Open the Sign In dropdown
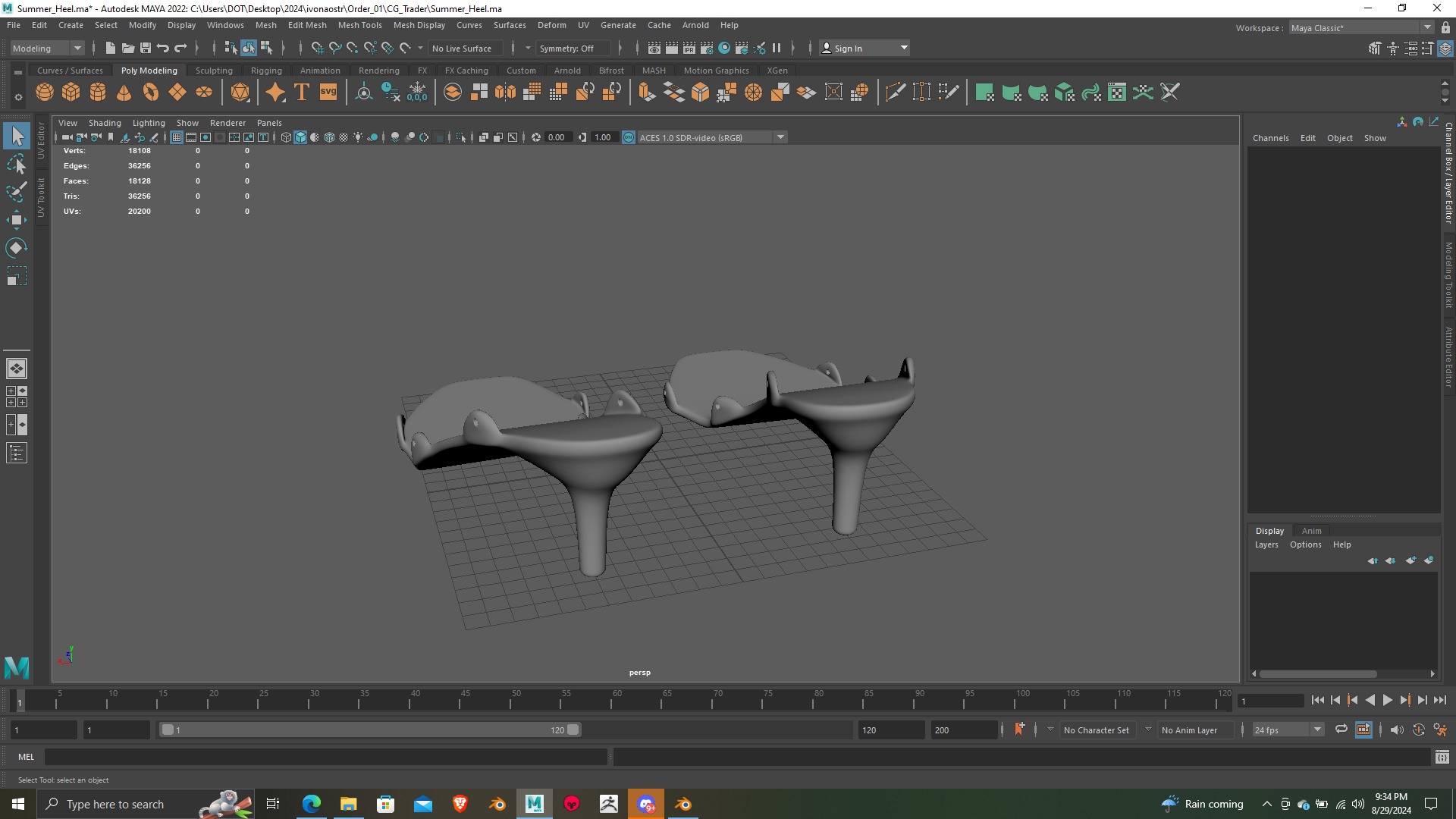 tap(864, 48)
